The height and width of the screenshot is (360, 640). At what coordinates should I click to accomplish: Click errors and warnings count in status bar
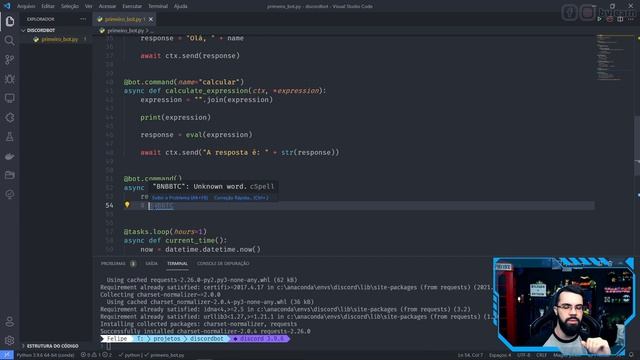coord(96,355)
